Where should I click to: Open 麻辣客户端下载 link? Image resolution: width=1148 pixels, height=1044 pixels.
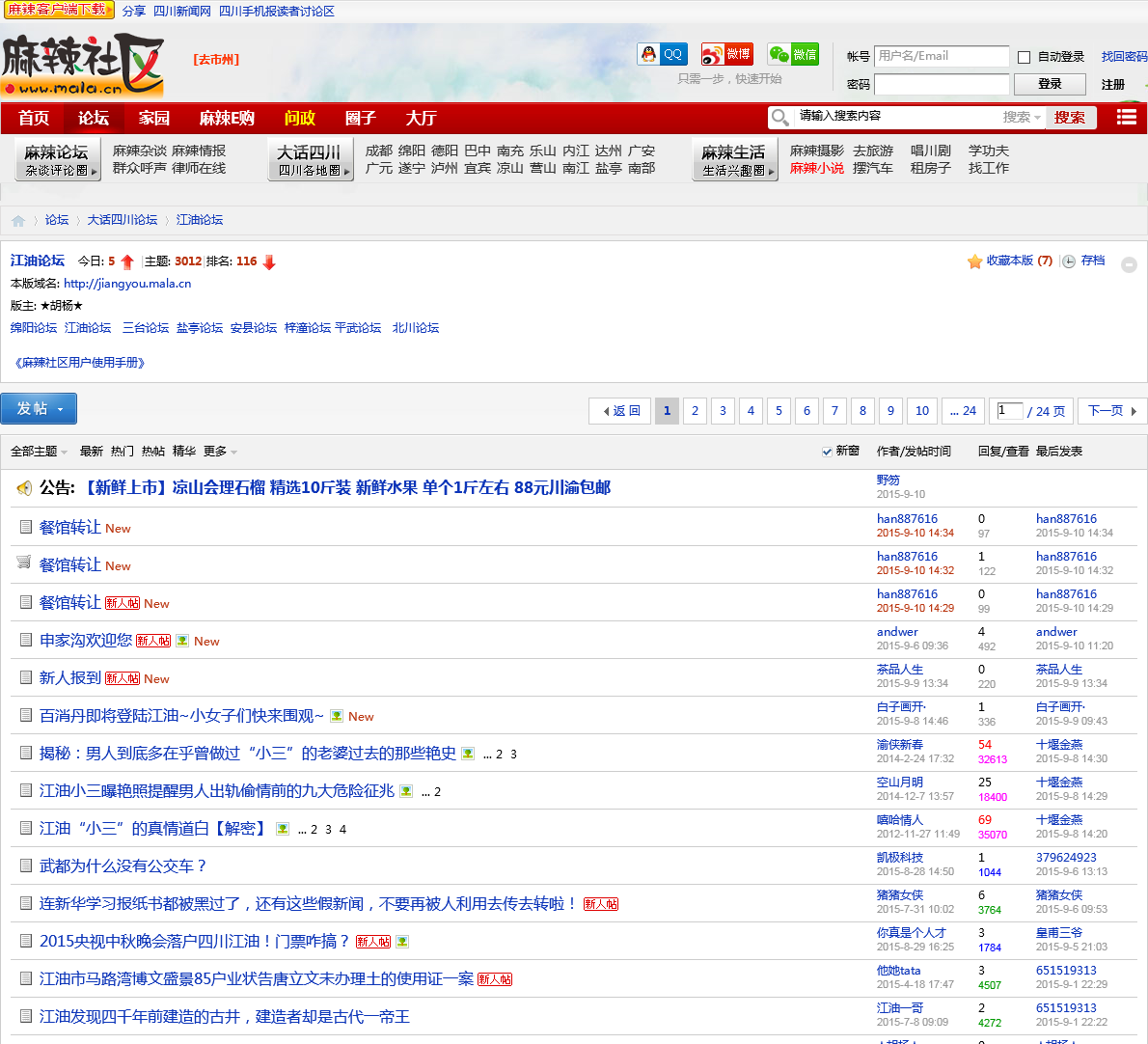pos(59,10)
